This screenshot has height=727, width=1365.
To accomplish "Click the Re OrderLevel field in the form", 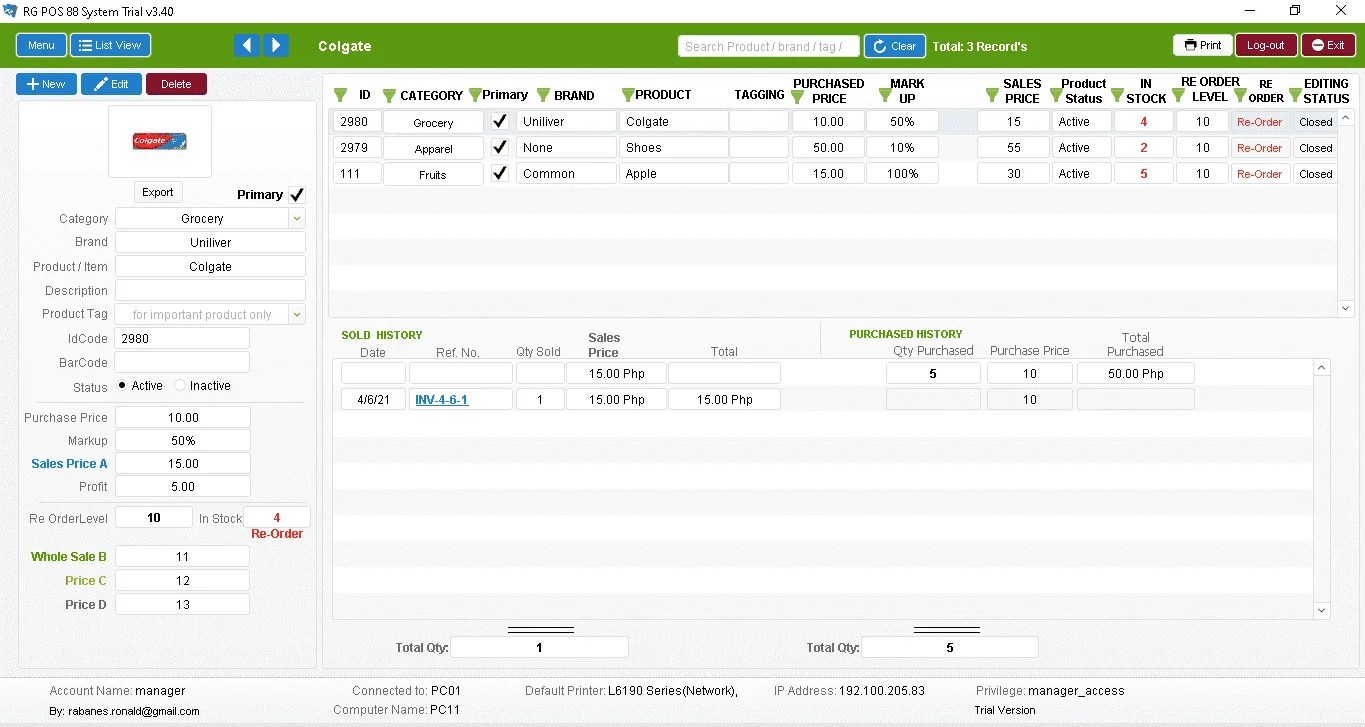I will [153, 518].
